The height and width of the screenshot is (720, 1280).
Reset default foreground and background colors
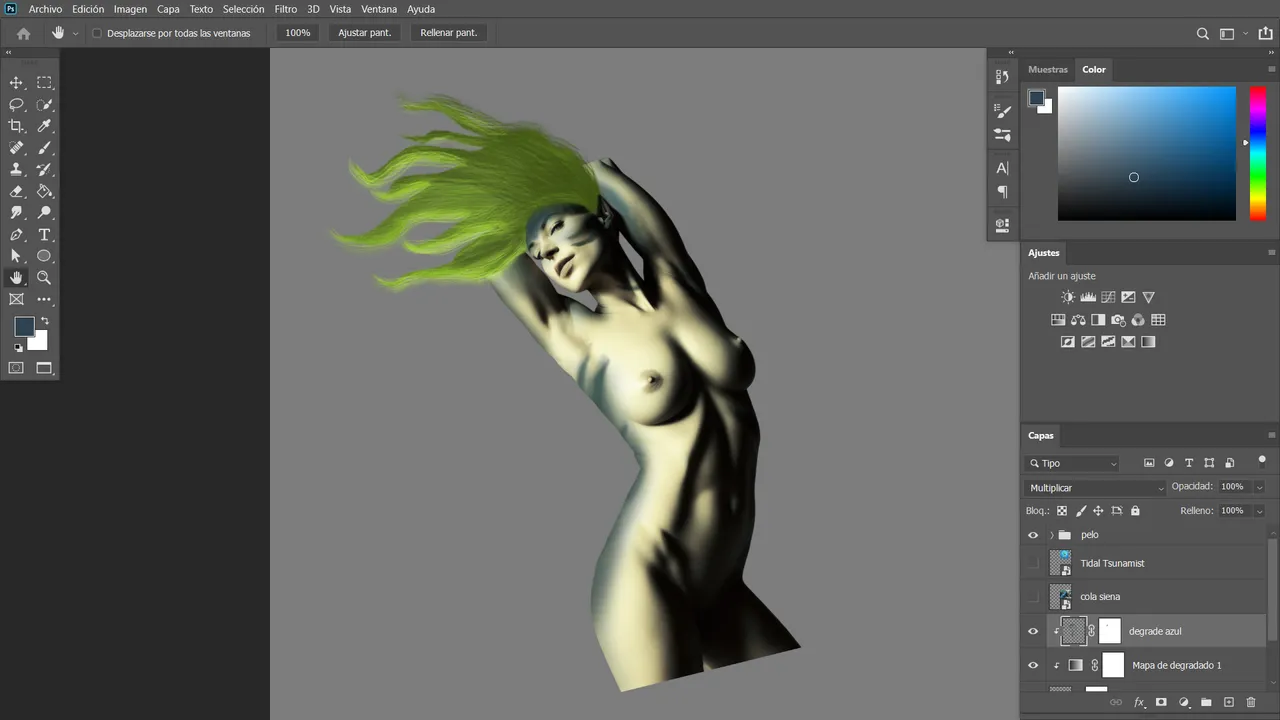coord(18,348)
